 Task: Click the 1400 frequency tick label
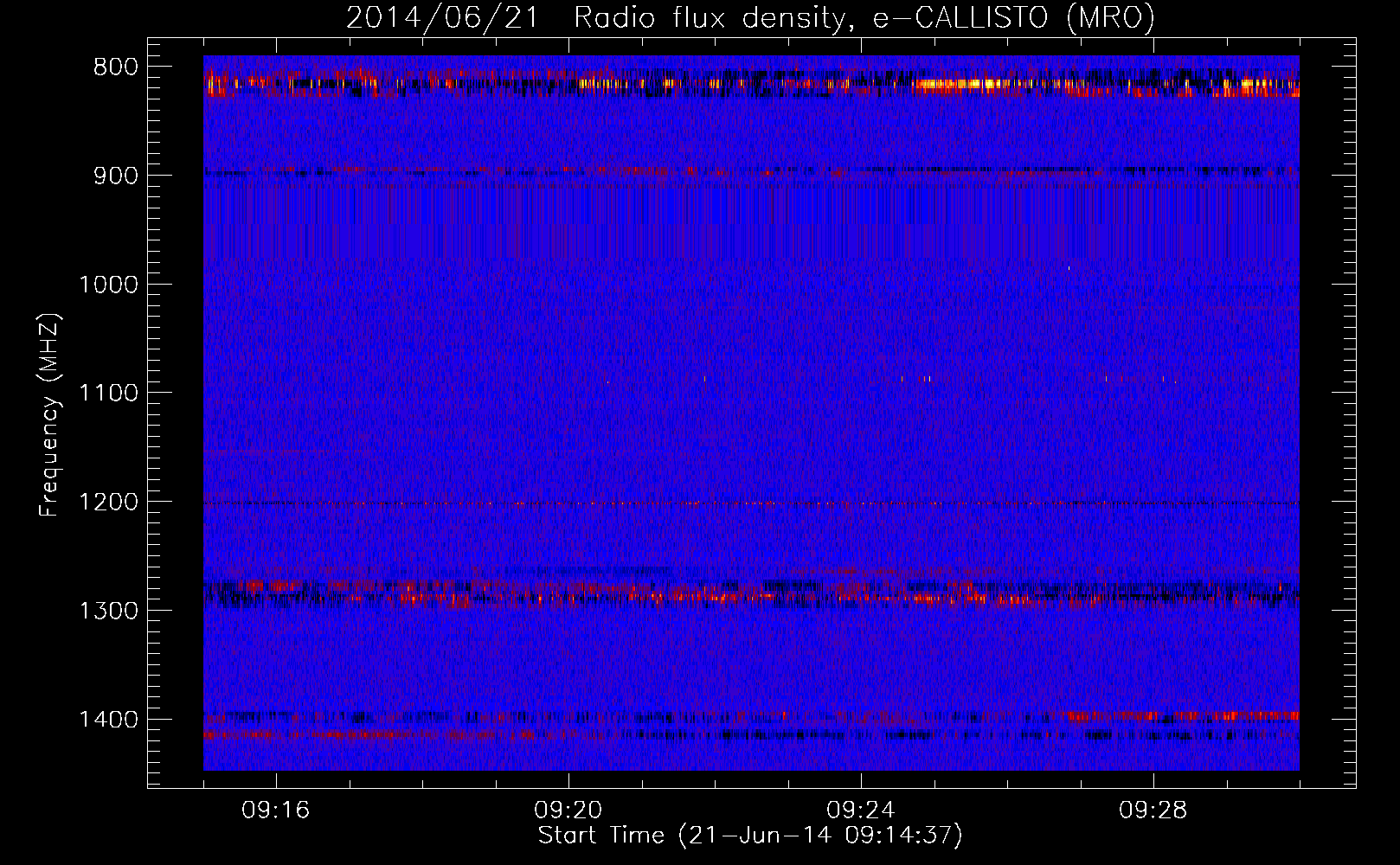pyautogui.click(x=108, y=720)
